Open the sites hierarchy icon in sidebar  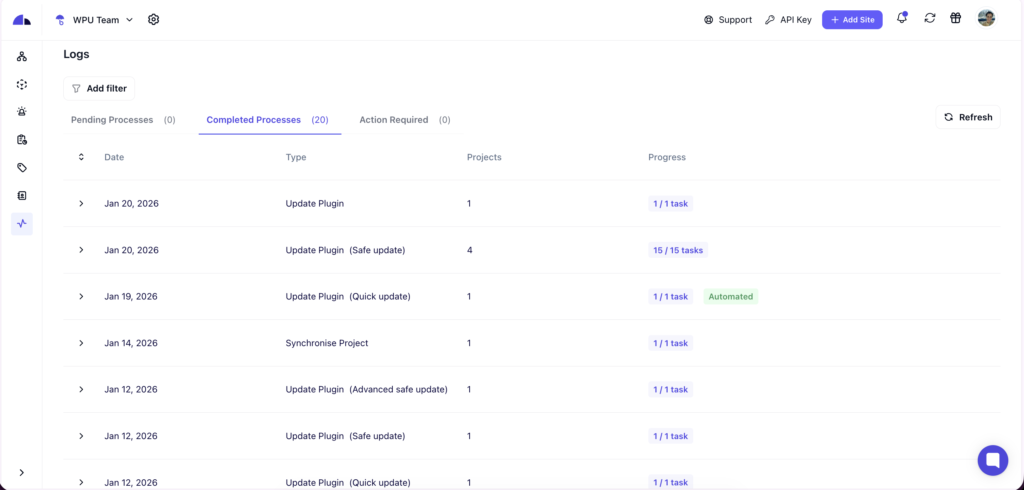click(22, 57)
